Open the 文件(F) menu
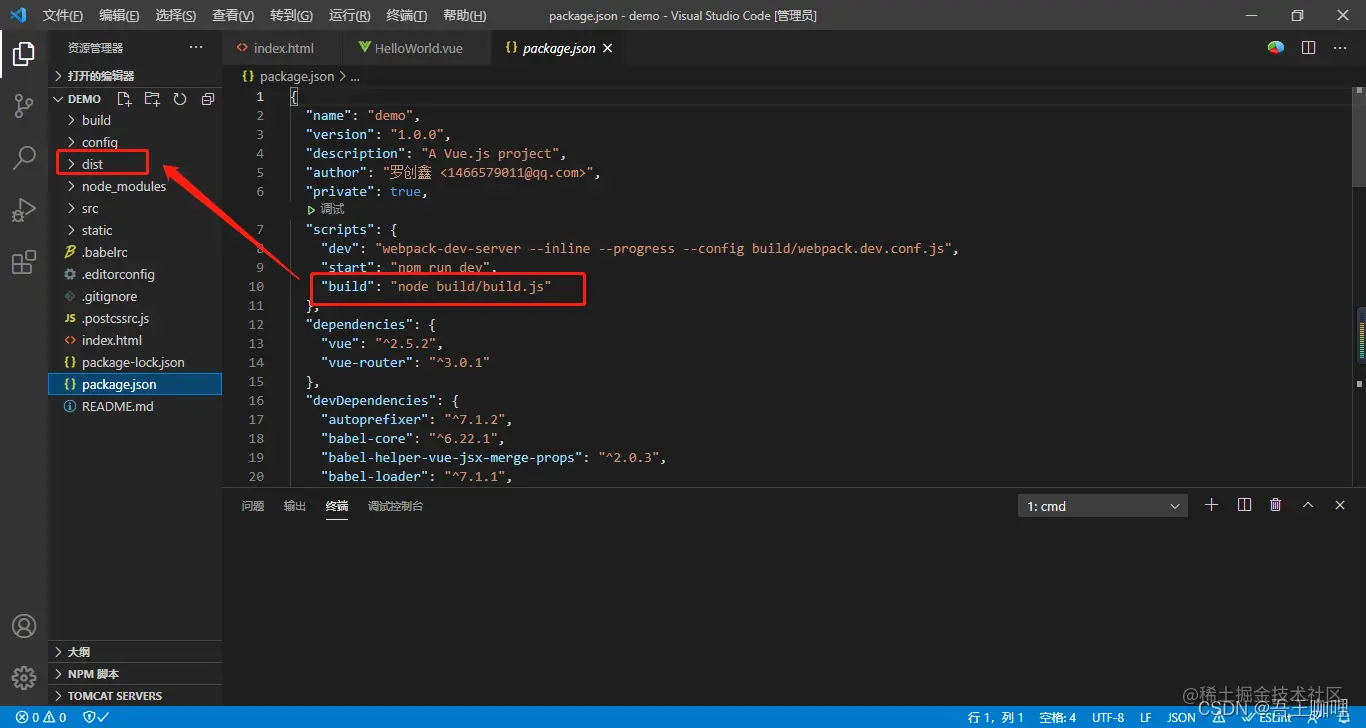This screenshot has height=728, width=1366. pyautogui.click(x=63, y=16)
